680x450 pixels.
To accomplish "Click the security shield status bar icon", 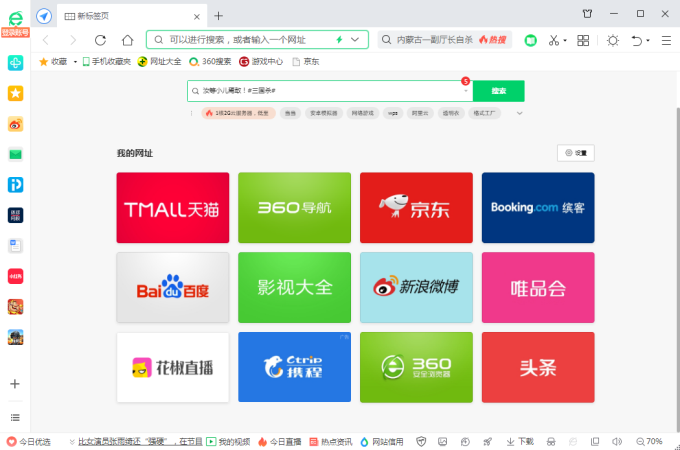I will [x=421, y=441].
